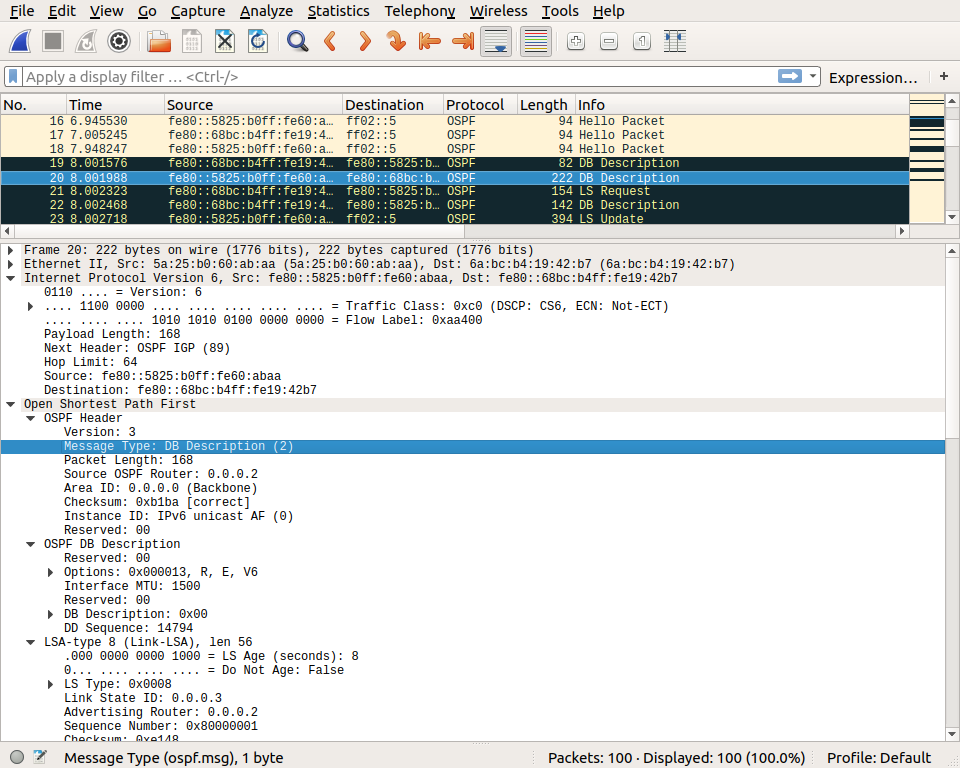Select packet 21 LS Request
The height and width of the screenshot is (768, 960).
tap(454, 191)
